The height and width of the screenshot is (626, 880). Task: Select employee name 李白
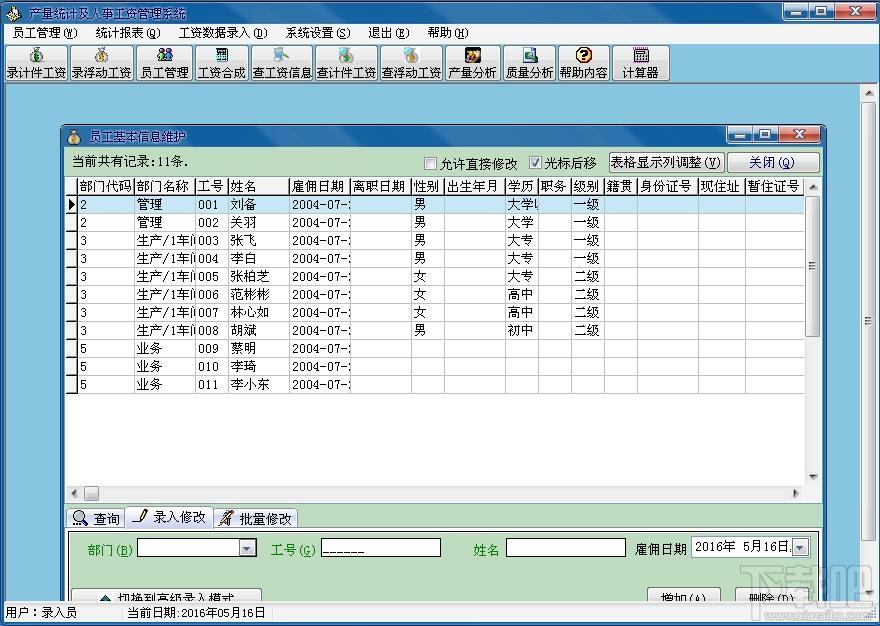click(243, 258)
